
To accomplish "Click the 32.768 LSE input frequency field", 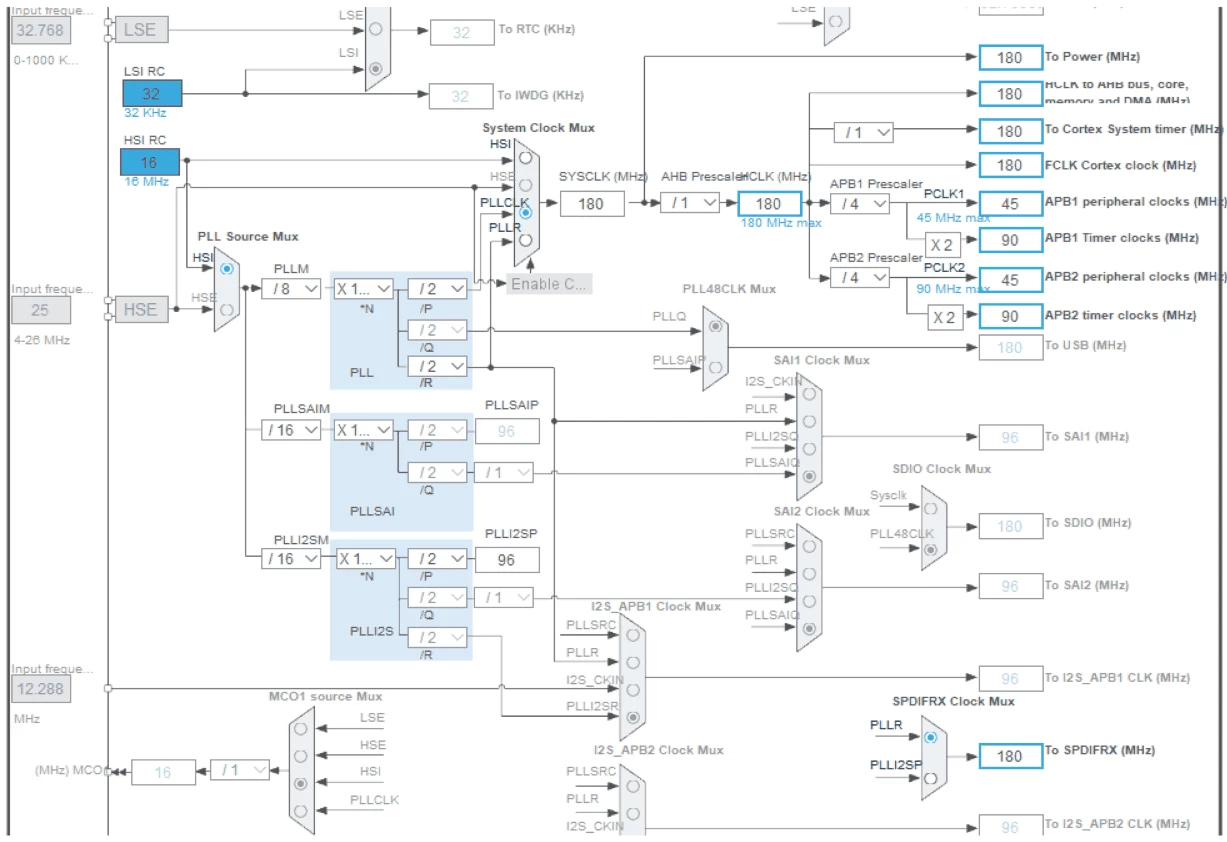I will [40, 30].
